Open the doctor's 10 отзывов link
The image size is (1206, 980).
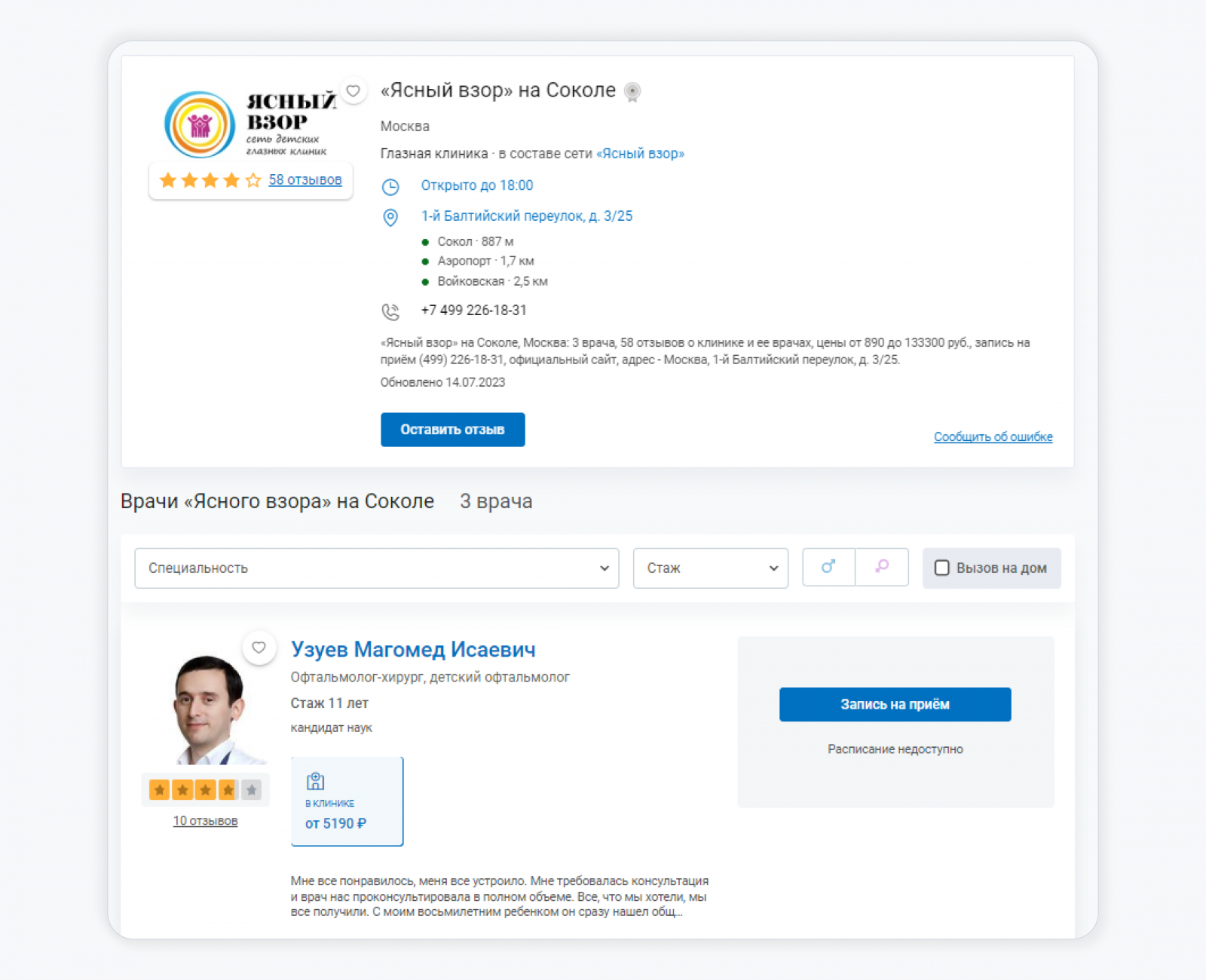coord(206,821)
